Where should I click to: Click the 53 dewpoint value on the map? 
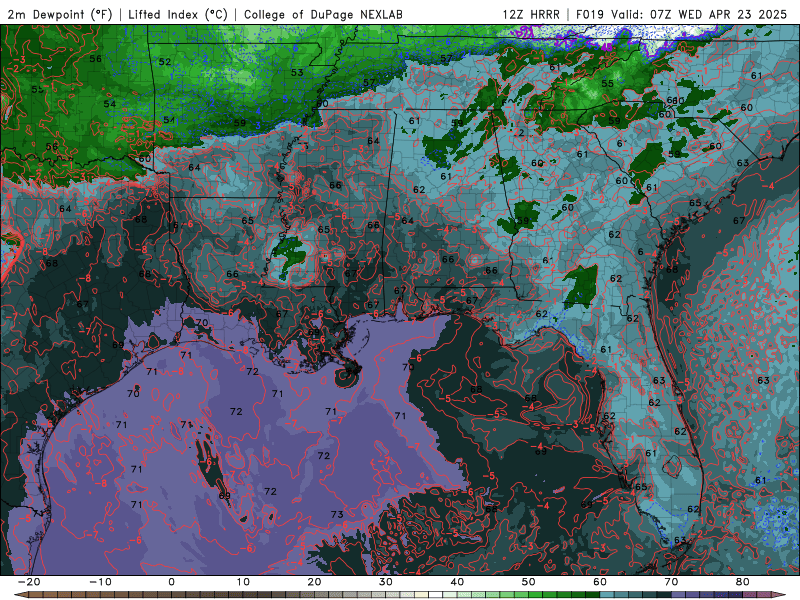(297, 72)
